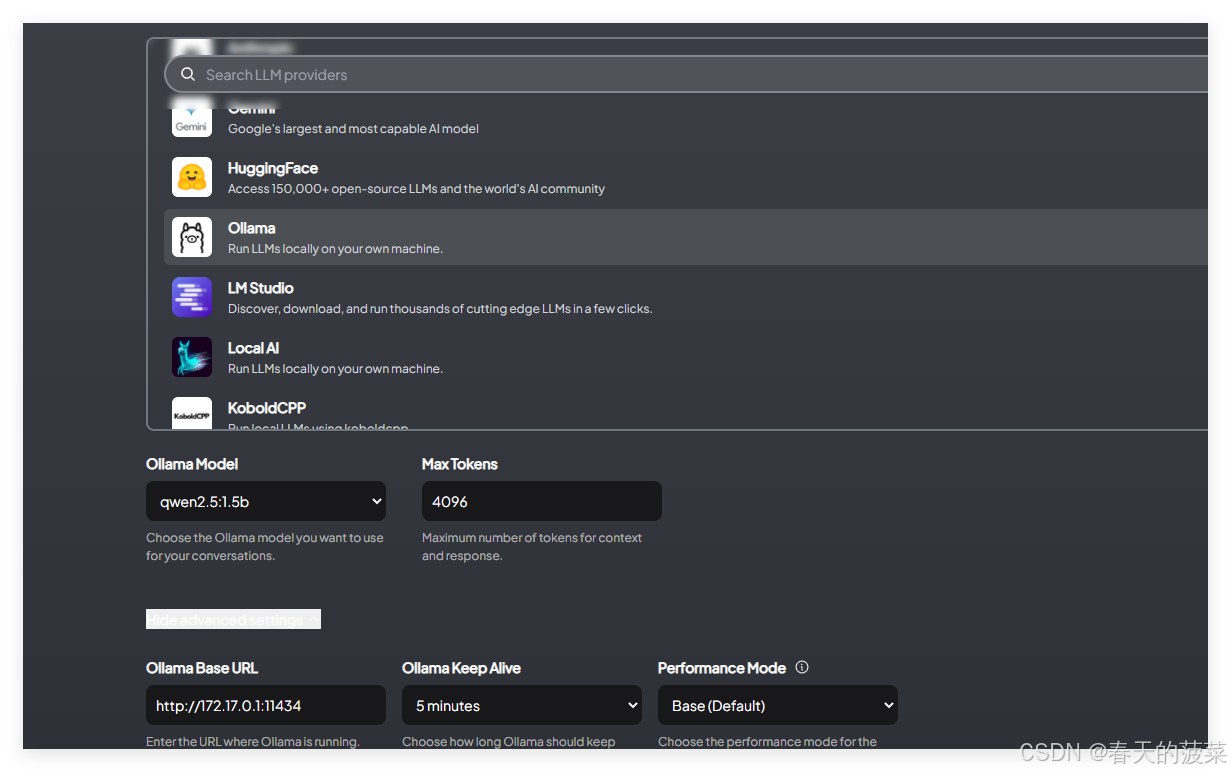
Task: Click the "Ollama Base URL" label
Action: (x=202, y=668)
